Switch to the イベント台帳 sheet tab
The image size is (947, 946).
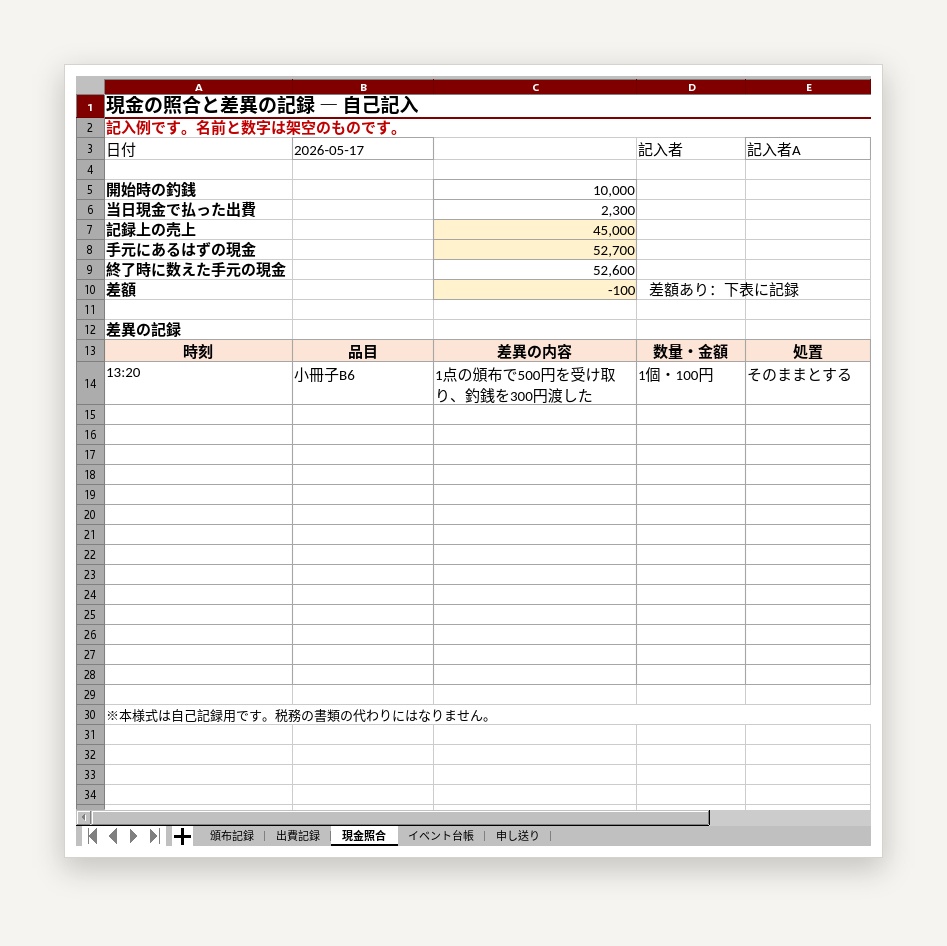pos(441,836)
